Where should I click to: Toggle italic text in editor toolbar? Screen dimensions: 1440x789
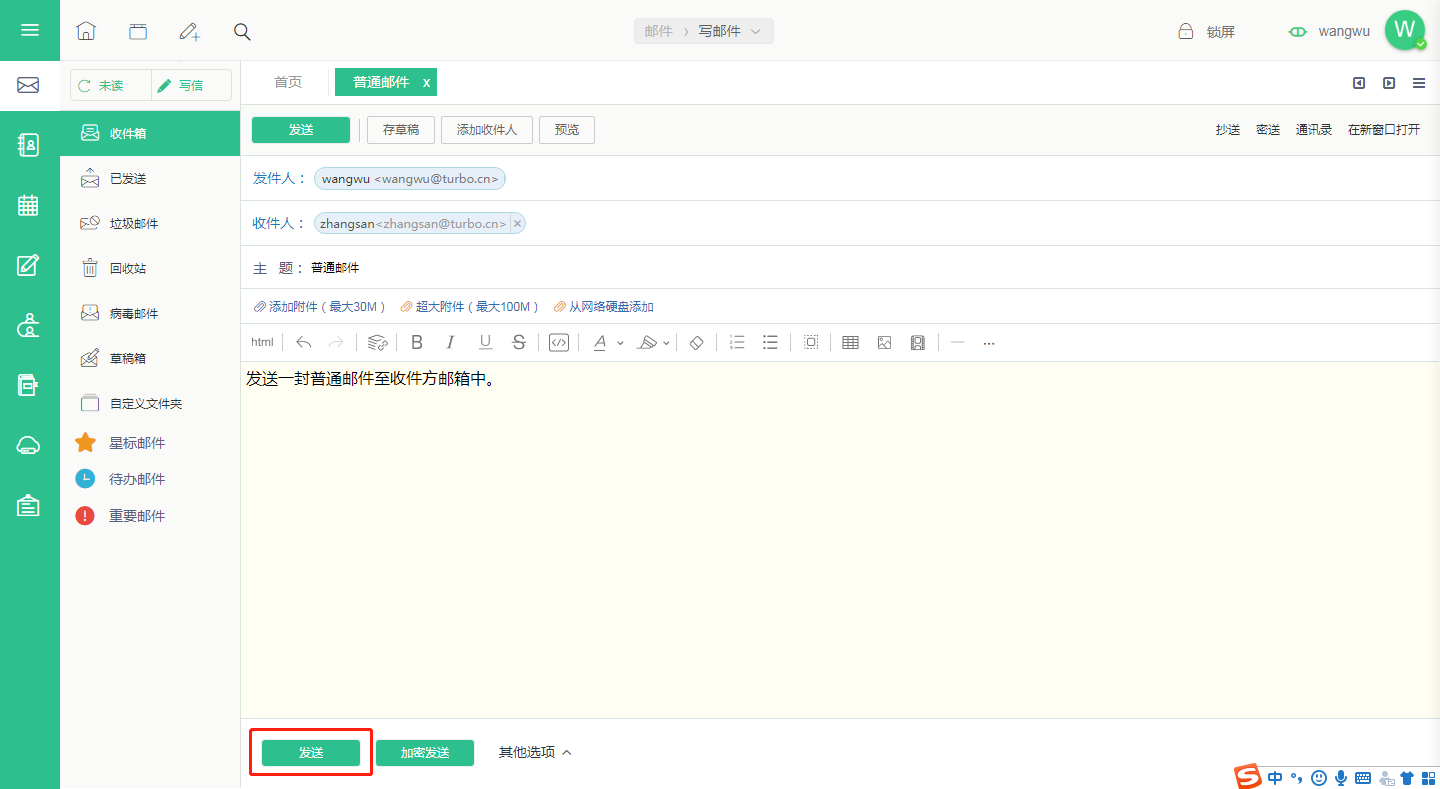[450, 342]
